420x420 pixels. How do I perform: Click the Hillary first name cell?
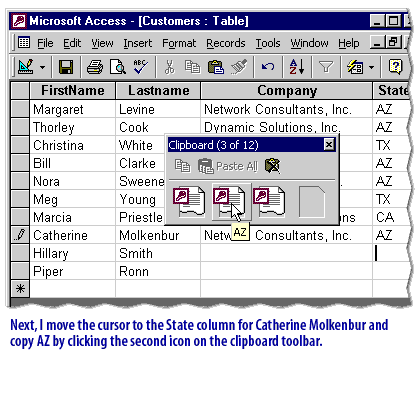pos(73,253)
